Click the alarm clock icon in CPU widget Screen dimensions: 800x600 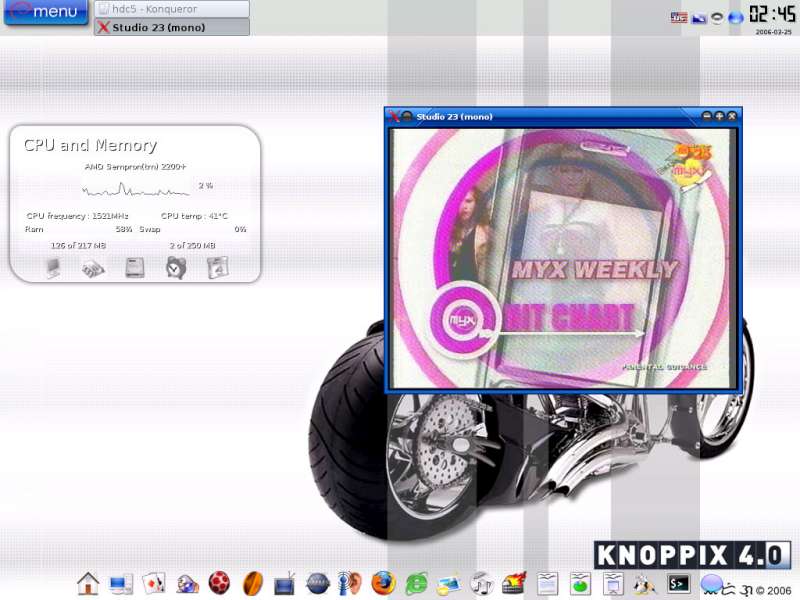(176, 268)
